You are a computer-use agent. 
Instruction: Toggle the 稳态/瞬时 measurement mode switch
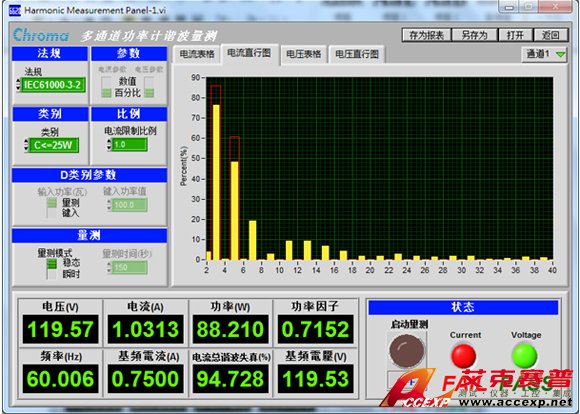click(51, 269)
